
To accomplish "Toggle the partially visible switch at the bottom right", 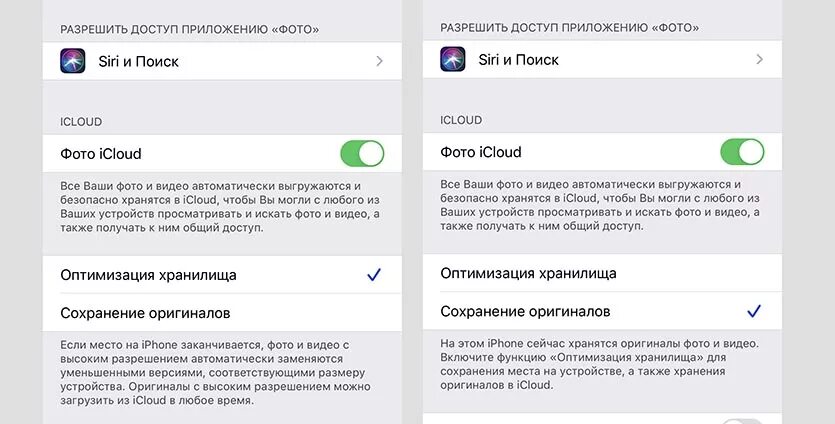I will coord(742,421).
